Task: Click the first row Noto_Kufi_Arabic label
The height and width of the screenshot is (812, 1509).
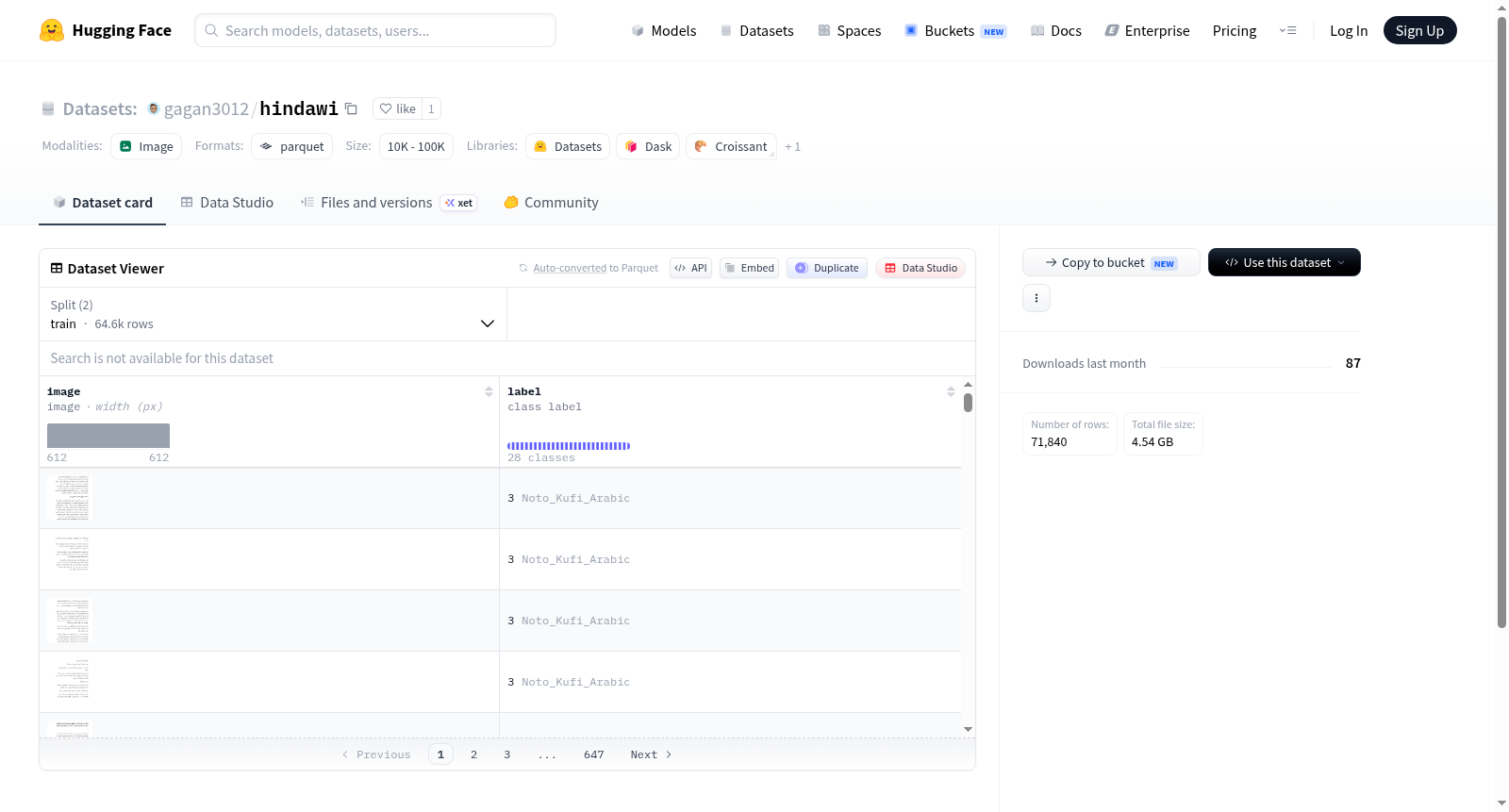Action: [575, 498]
